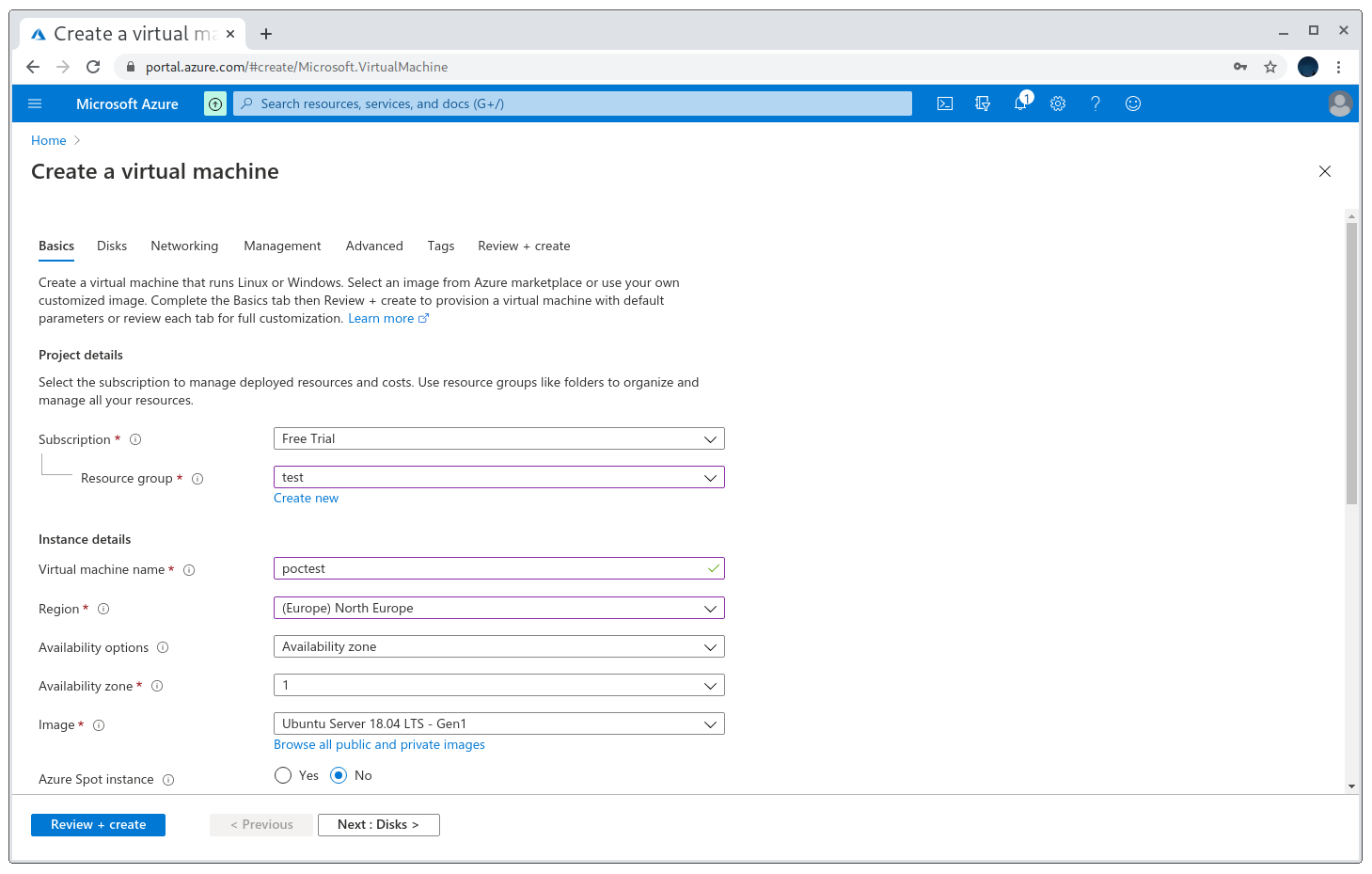Open a new browser tab
Image resolution: width=1372 pixels, height=874 pixels.
click(266, 34)
